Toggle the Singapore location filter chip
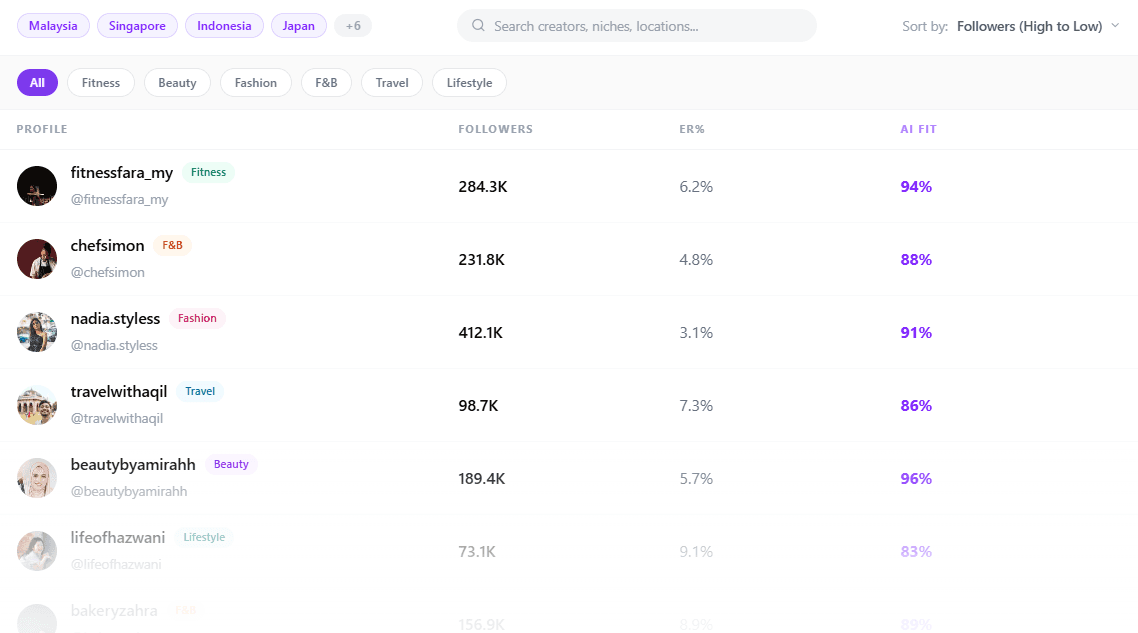This screenshot has height=633, width=1138. [x=138, y=26]
